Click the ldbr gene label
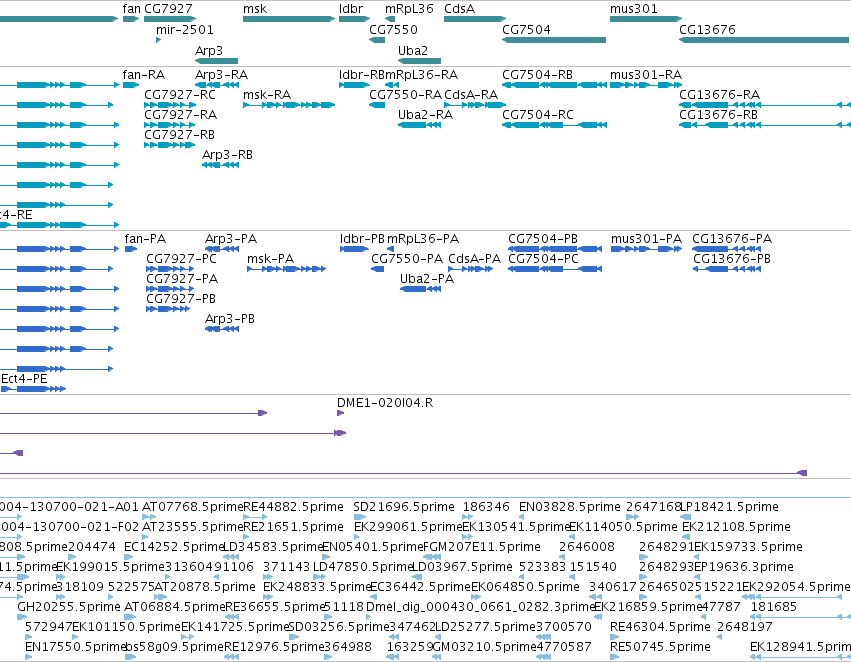The height and width of the screenshot is (662, 851). point(351,9)
